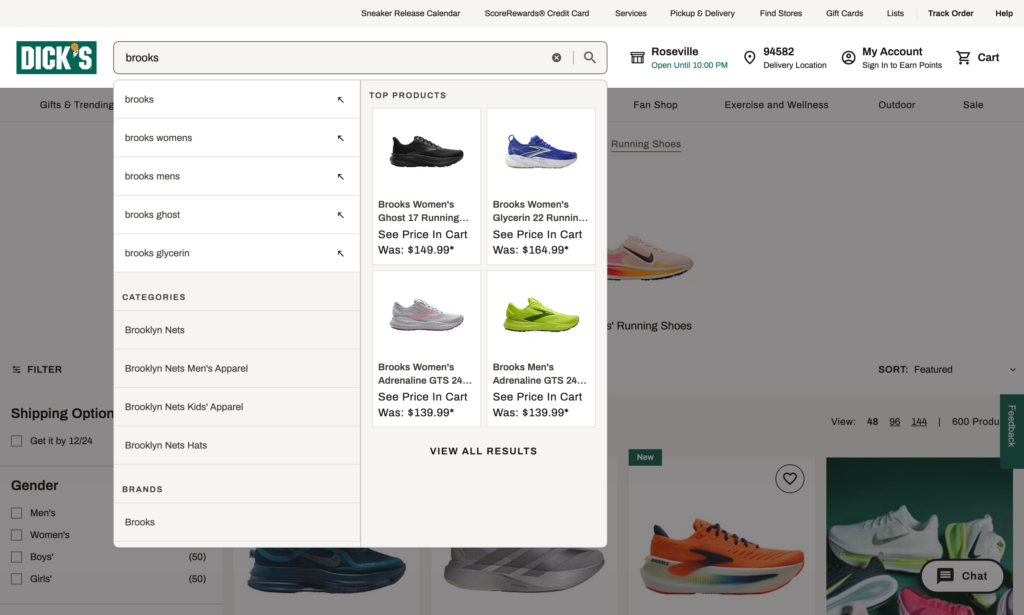Open Brooks Women's Ghost 17 product
Viewport: 1024px width, 615px height.
(426, 186)
